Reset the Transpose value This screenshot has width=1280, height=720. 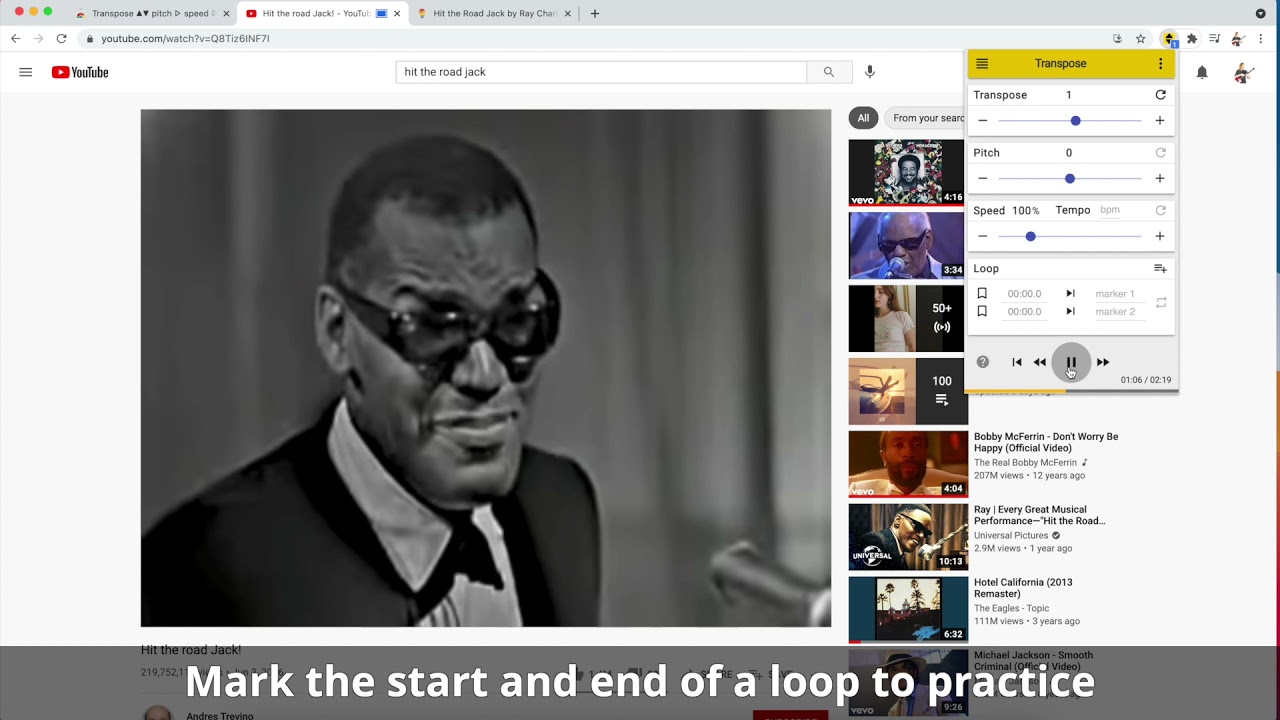coord(1160,95)
